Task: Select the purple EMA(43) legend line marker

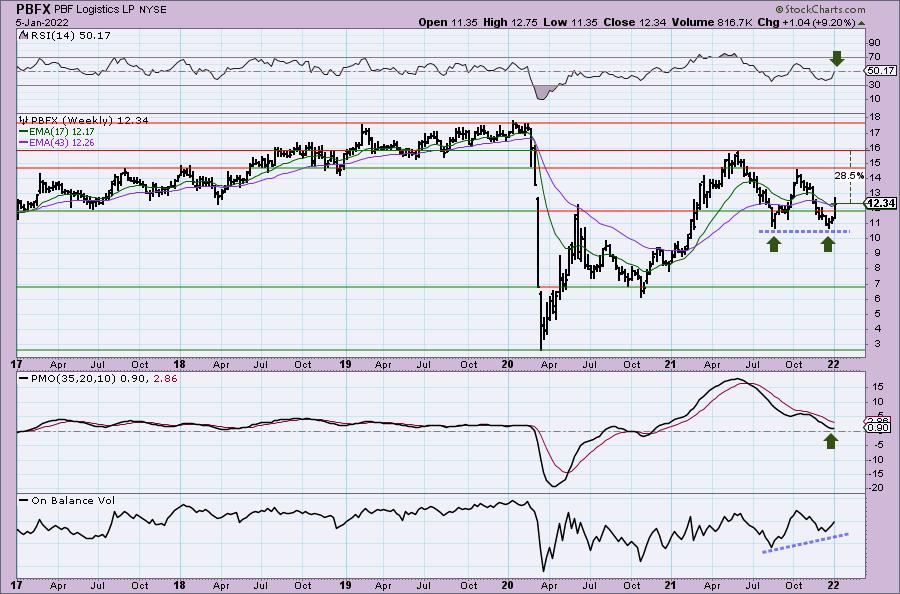Action: click(x=23, y=142)
